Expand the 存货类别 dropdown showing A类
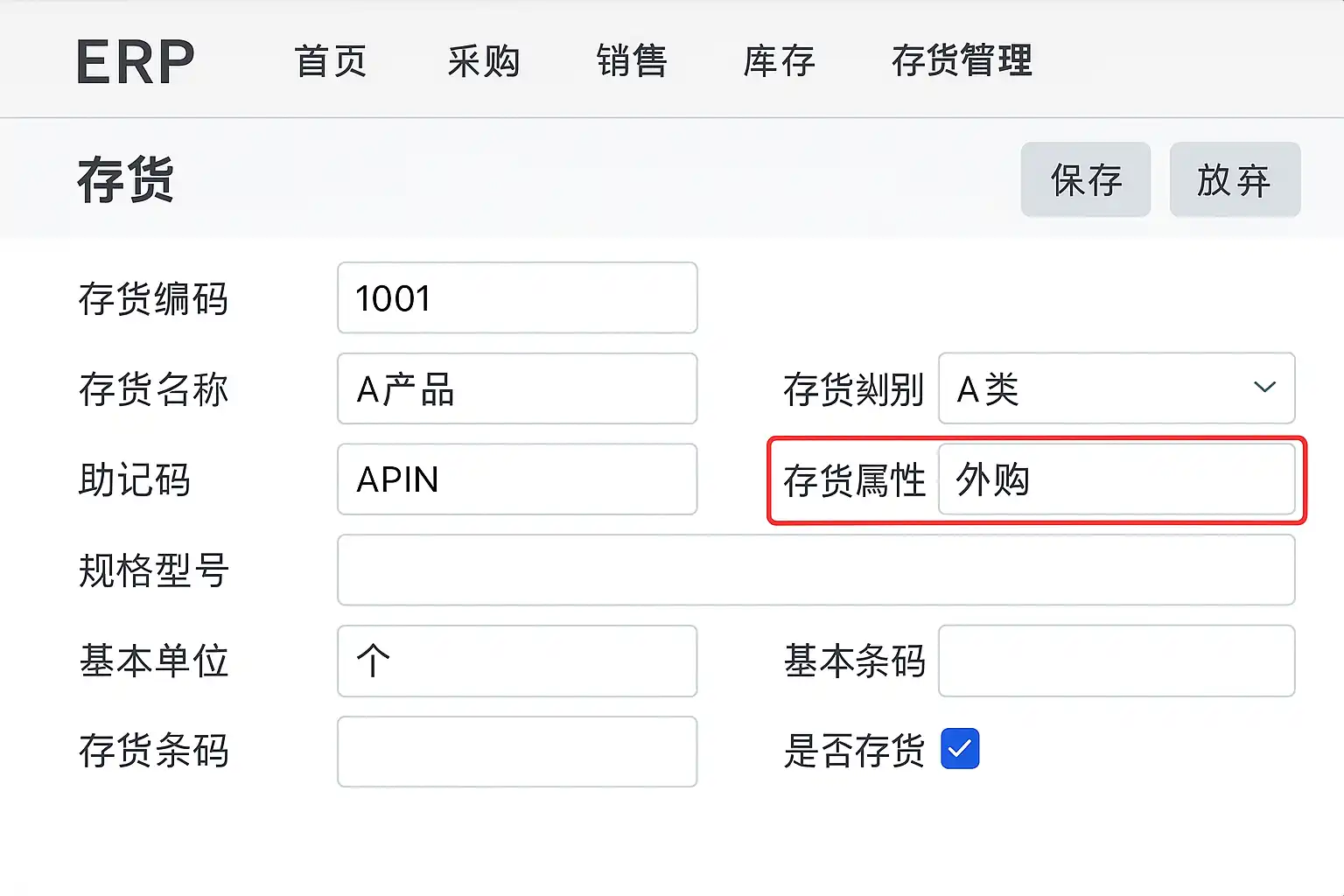Image resolution: width=1344 pixels, height=896 pixels. tap(1102, 388)
